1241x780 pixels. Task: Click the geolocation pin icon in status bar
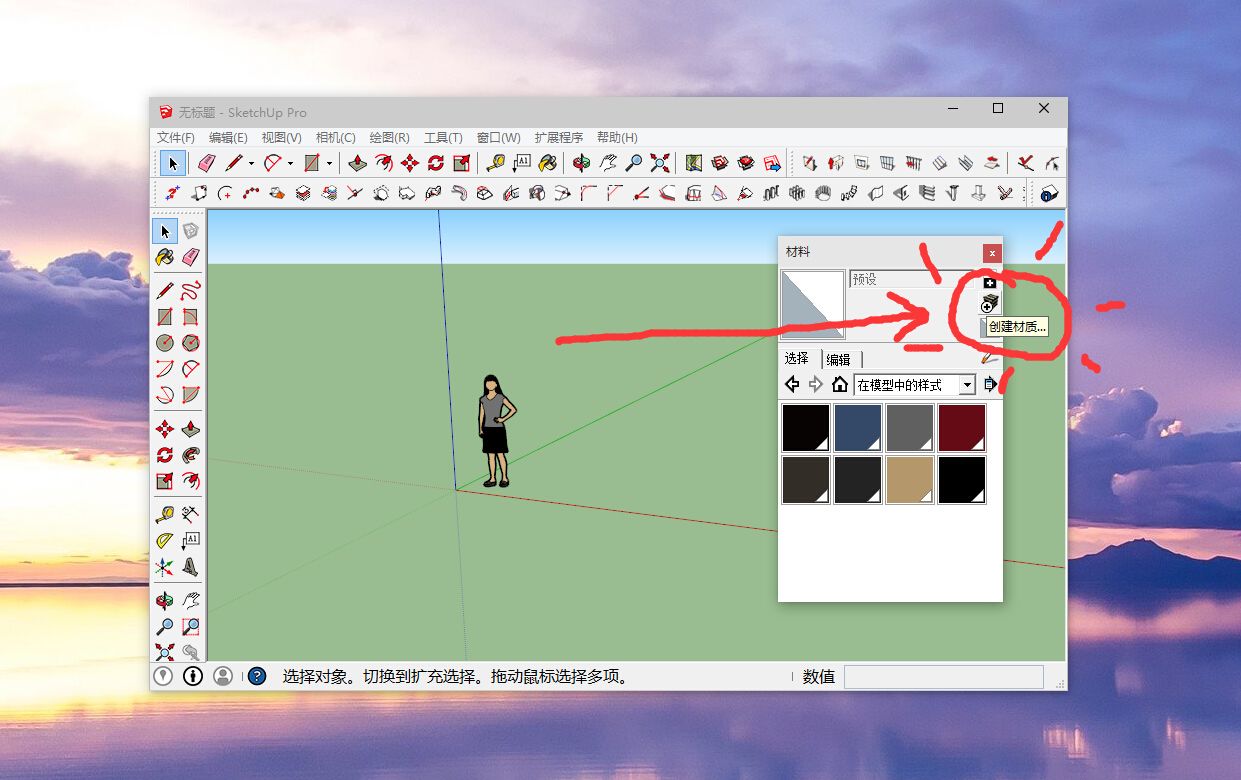pos(163,676)
